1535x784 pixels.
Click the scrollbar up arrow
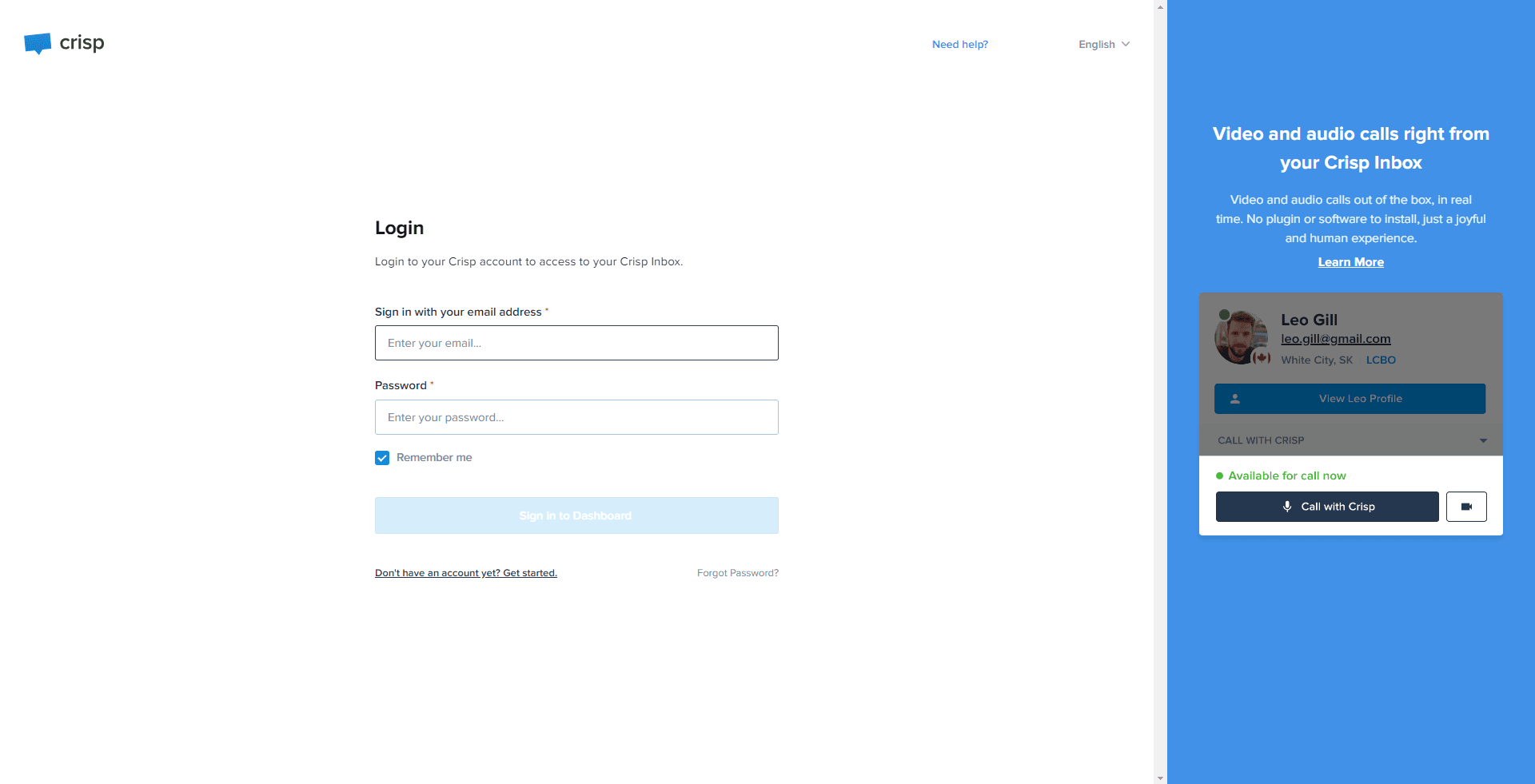point(1160,6)
